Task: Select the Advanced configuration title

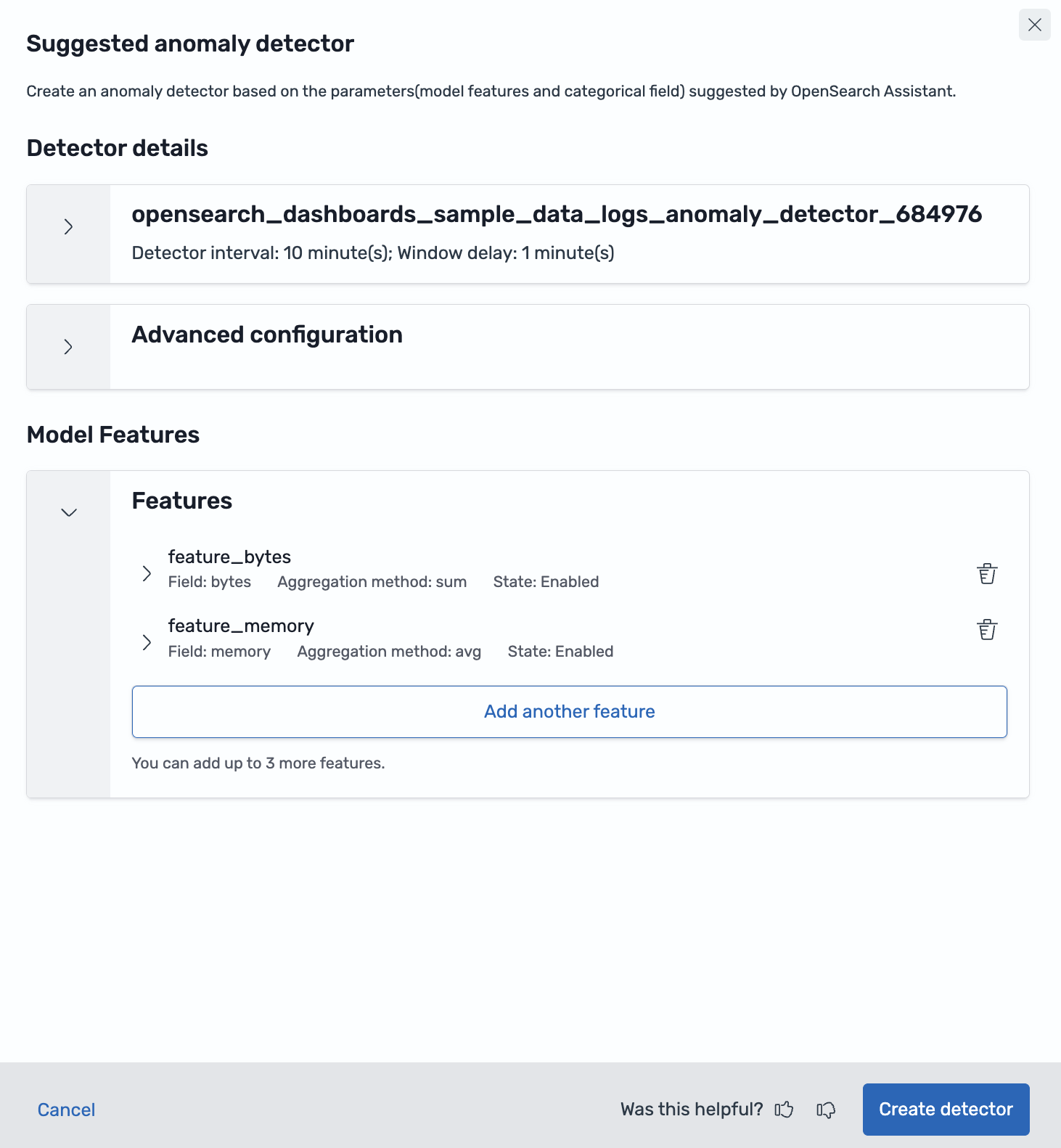Action: click(x=267, y=335)
